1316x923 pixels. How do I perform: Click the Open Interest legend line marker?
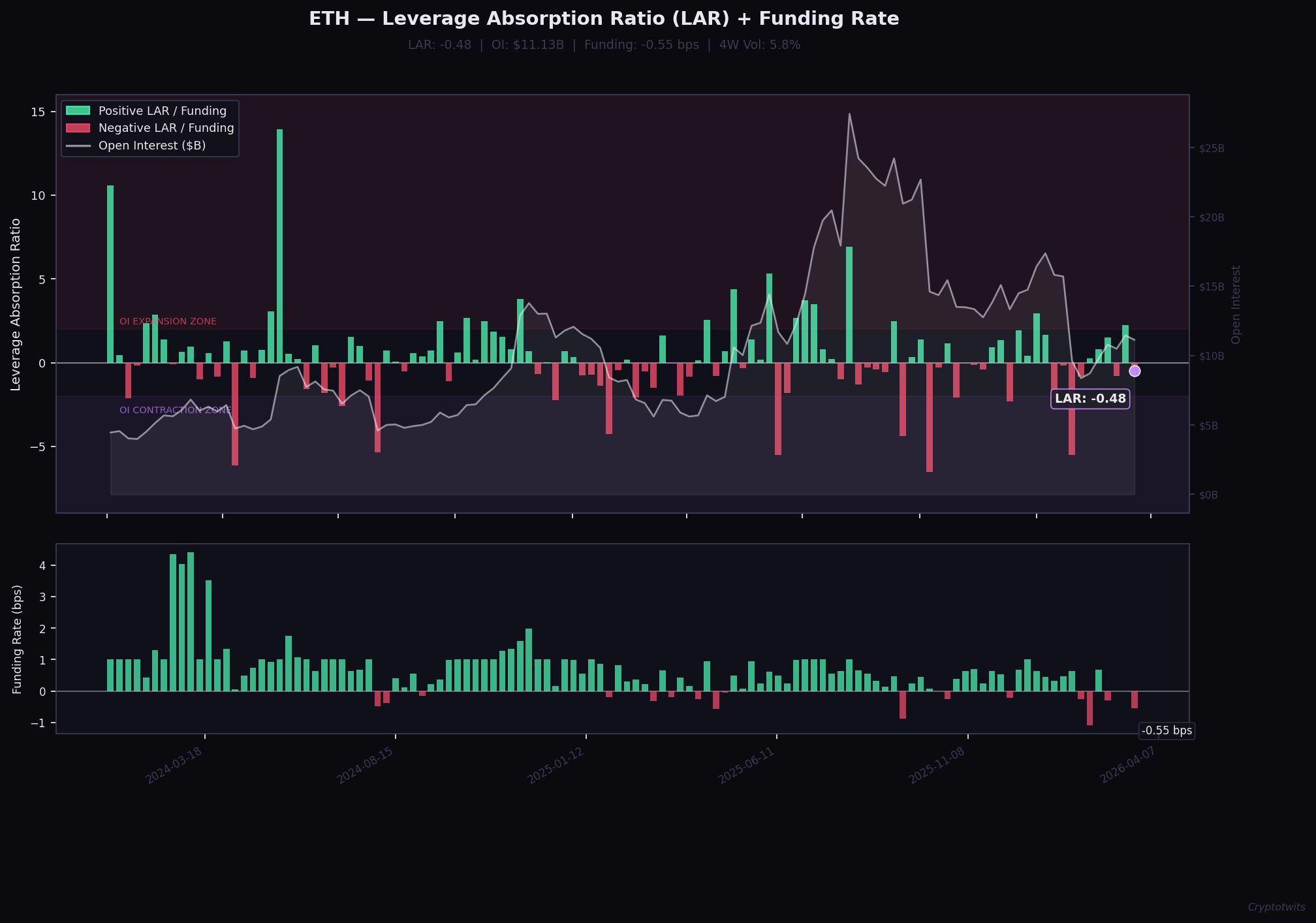click(78, 146)
